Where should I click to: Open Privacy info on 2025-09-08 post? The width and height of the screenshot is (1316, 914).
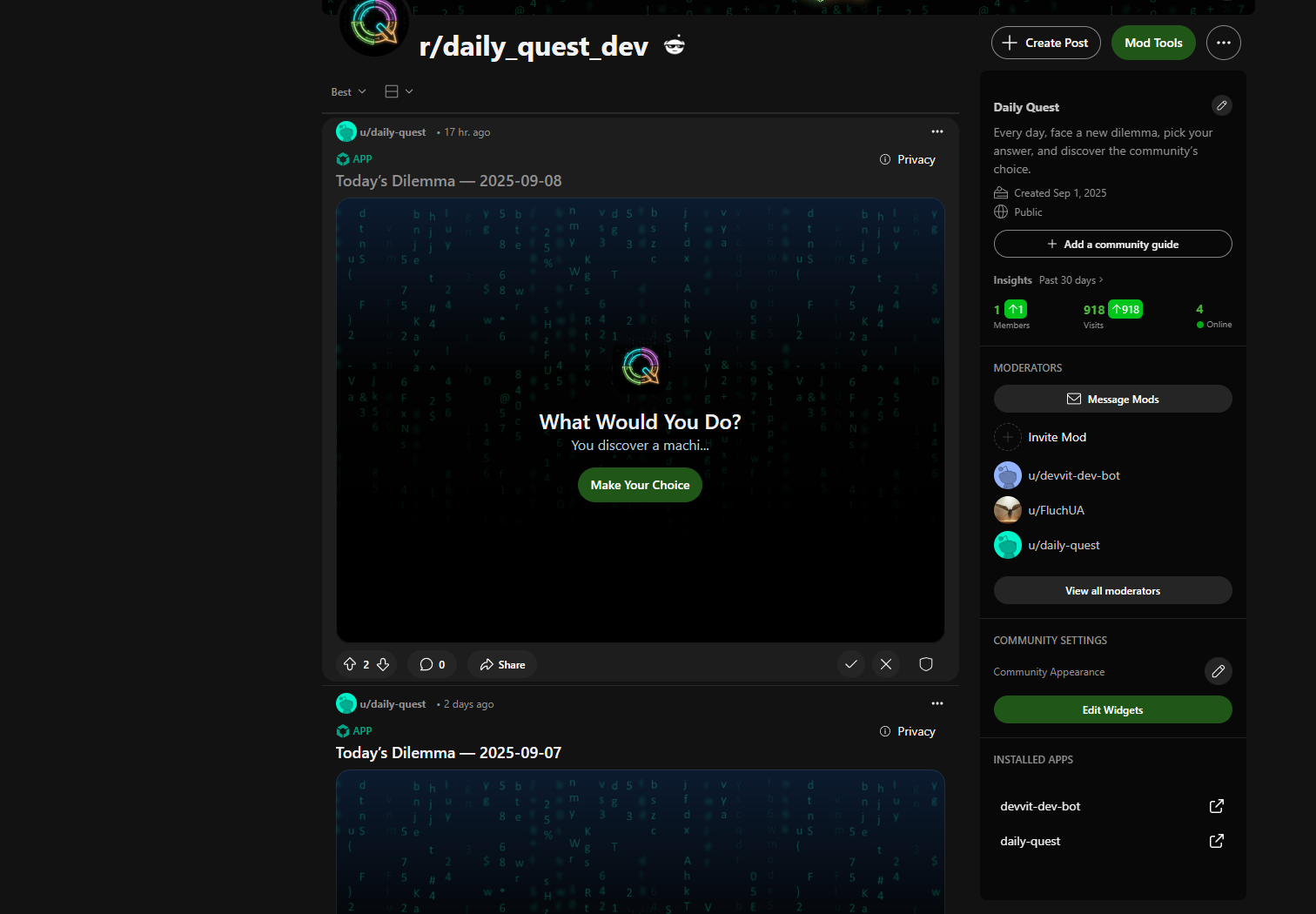click(908, 159)
